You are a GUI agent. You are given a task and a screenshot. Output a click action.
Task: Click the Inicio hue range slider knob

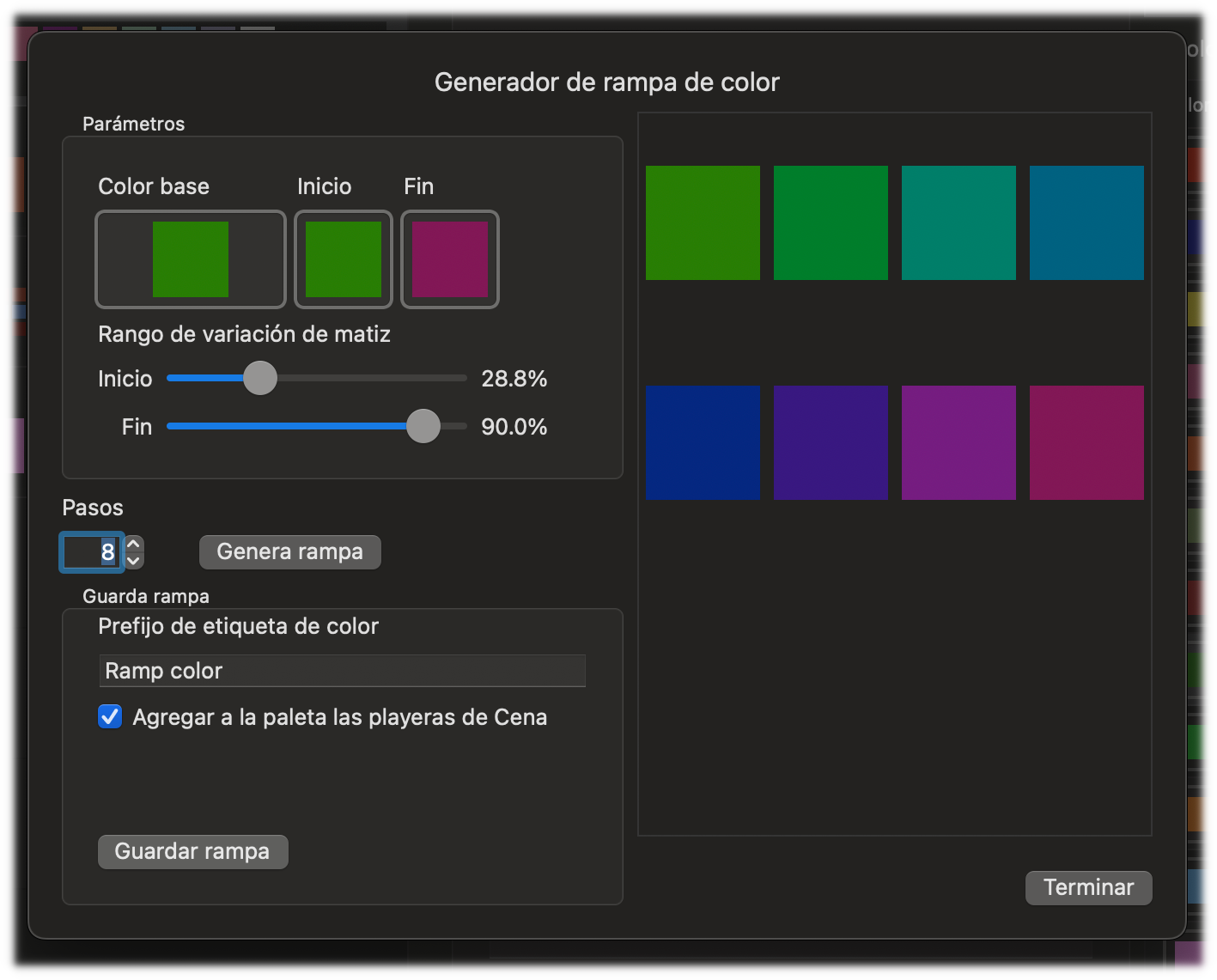(259, 378)
